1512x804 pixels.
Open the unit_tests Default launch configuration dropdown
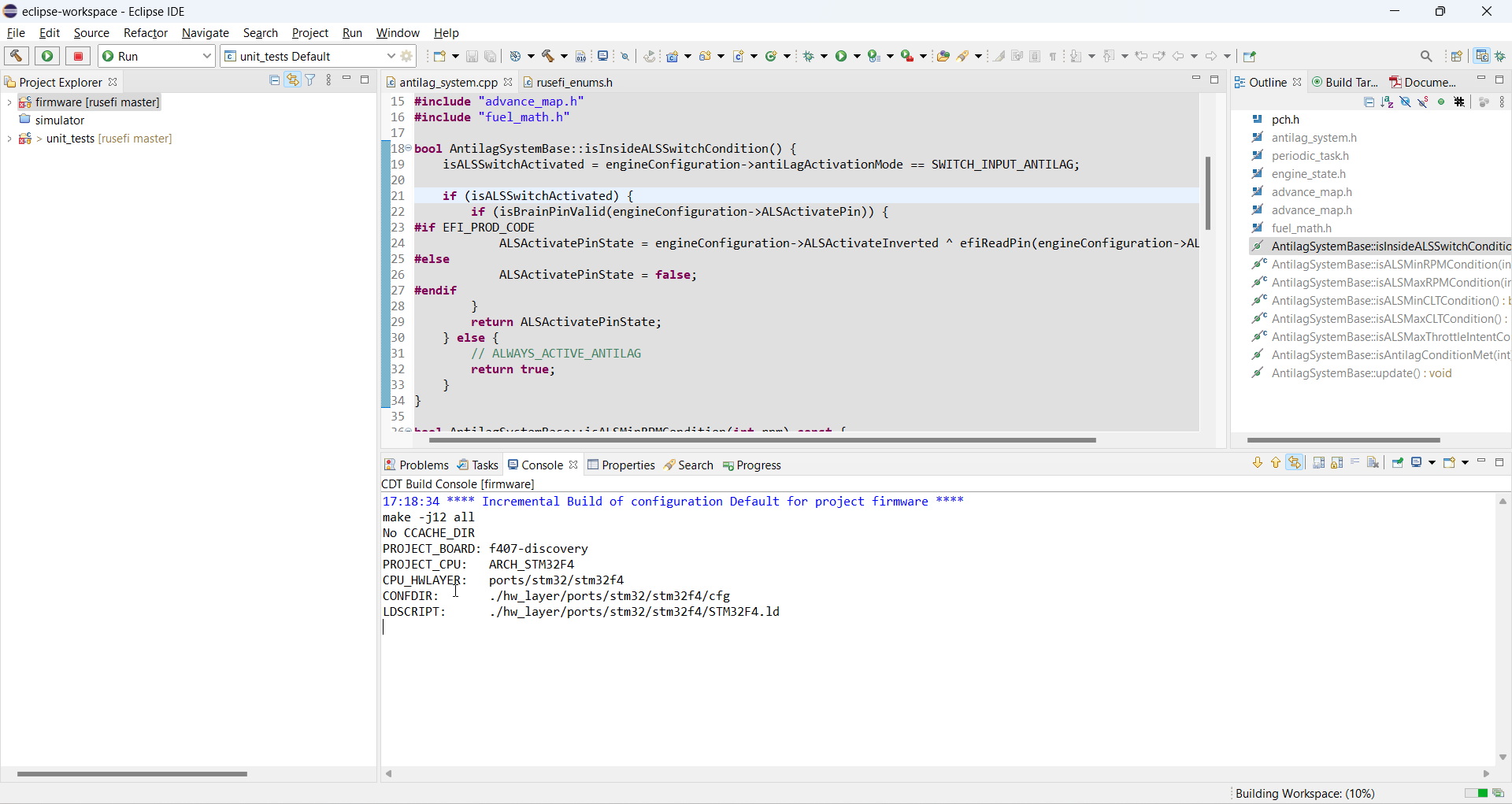[309, 56]
